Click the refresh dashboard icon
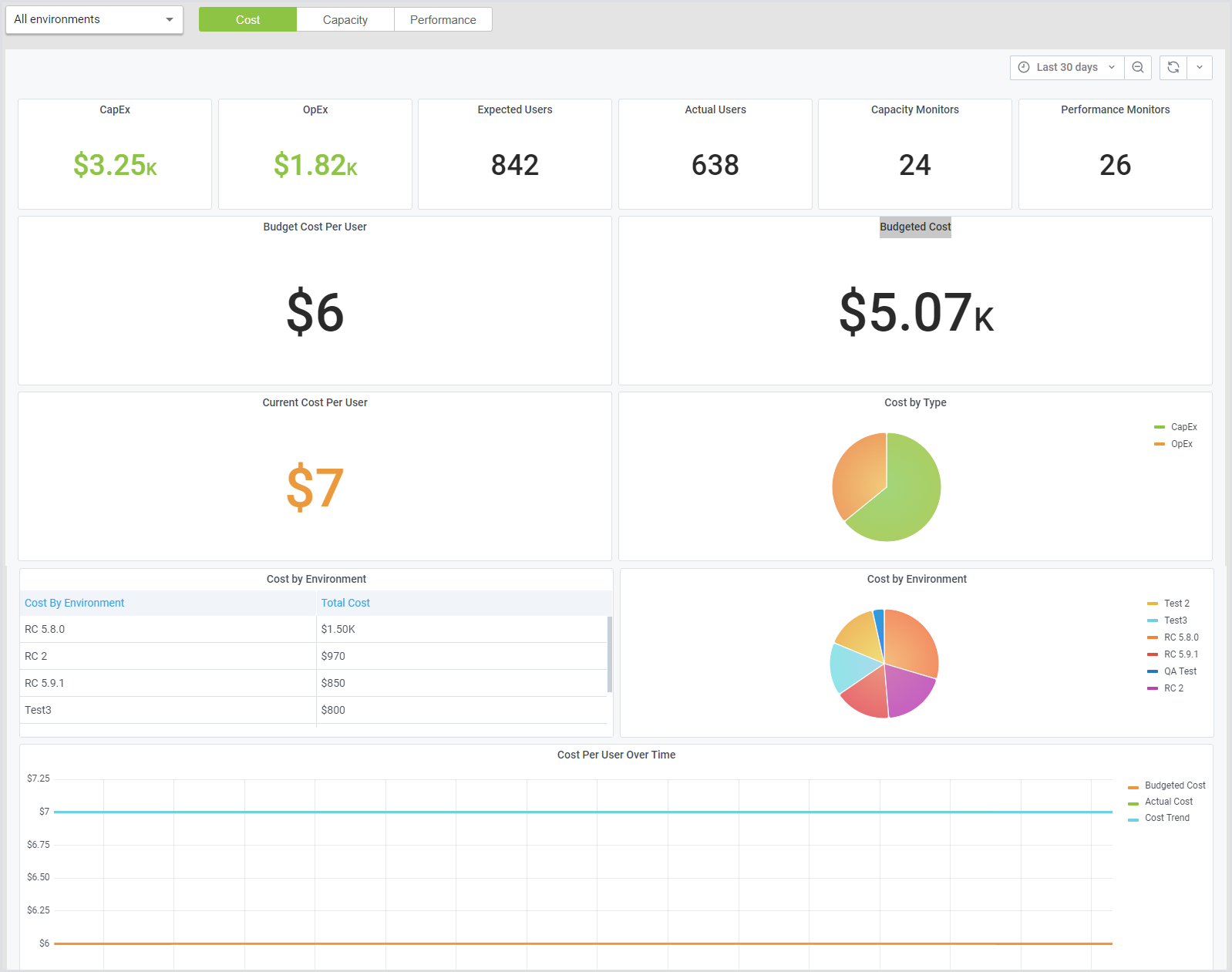 pyautogui.click(x=1173, y=68)
